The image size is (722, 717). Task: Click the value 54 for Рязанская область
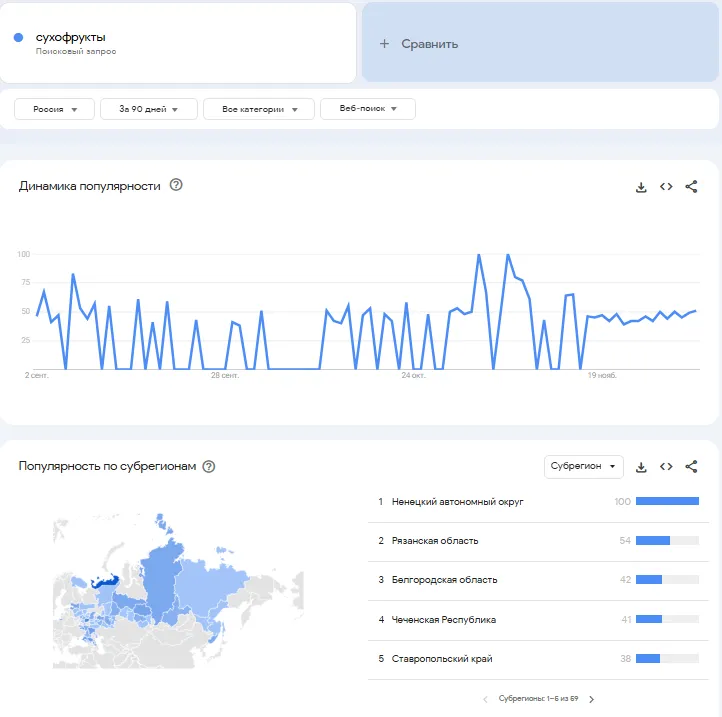(625, 541)
